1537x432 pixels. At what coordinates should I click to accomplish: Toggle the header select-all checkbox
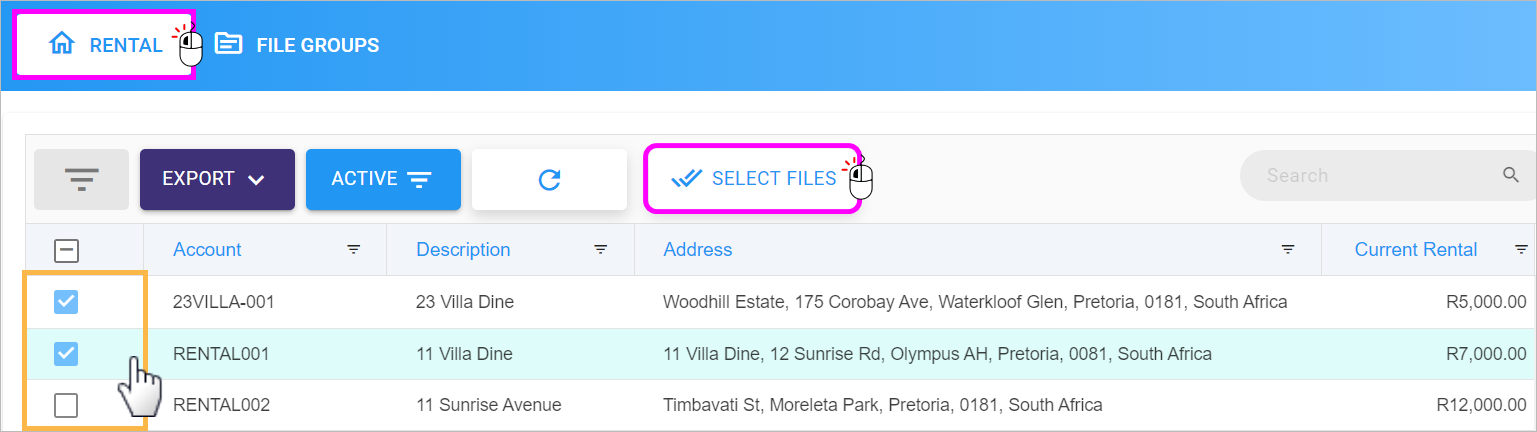tap(66, 251)
